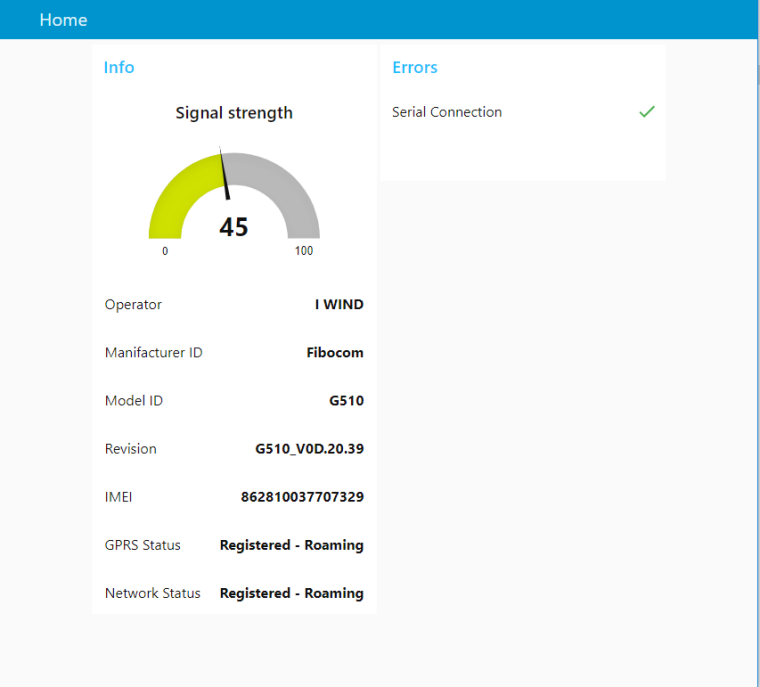This screenshot has height=687, width=760.
Task: Click the gauge minimum label 0
Action: tap(165, 251)
